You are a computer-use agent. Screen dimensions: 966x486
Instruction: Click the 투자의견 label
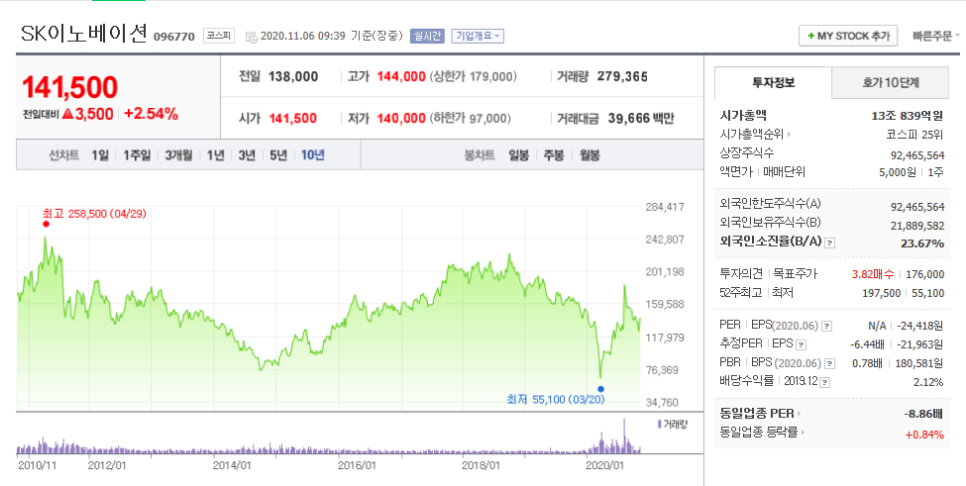click(x=741, y=273)
